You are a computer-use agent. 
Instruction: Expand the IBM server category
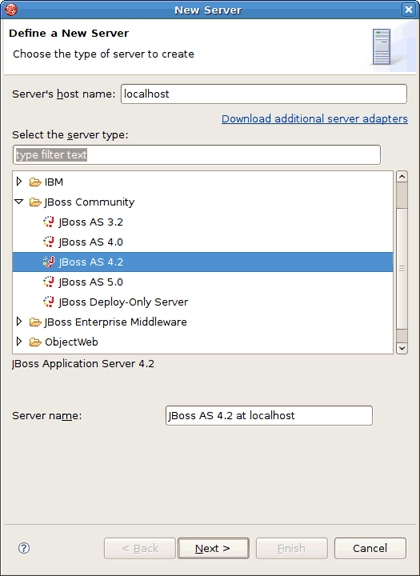click(19, 181)
